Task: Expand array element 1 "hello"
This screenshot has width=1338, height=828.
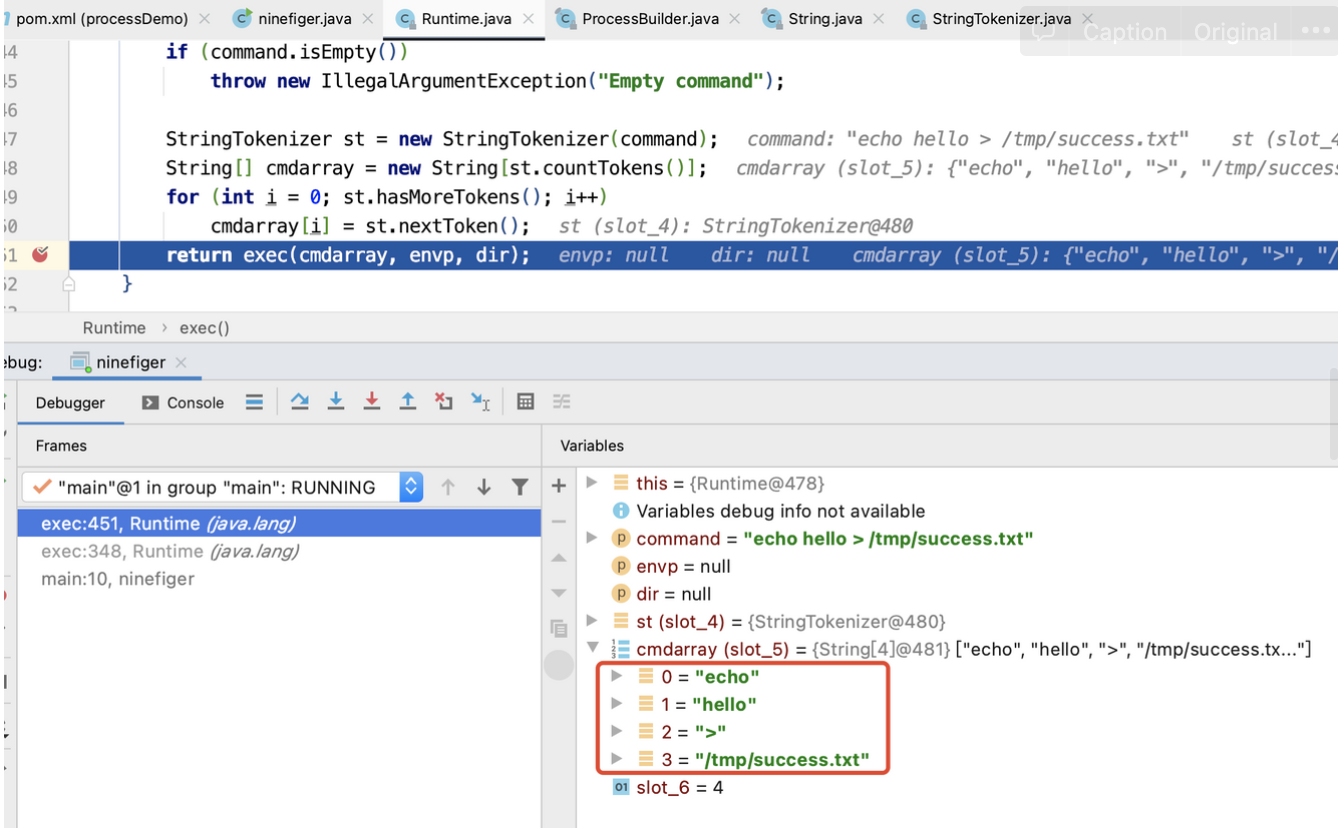Action: (617, 704)
